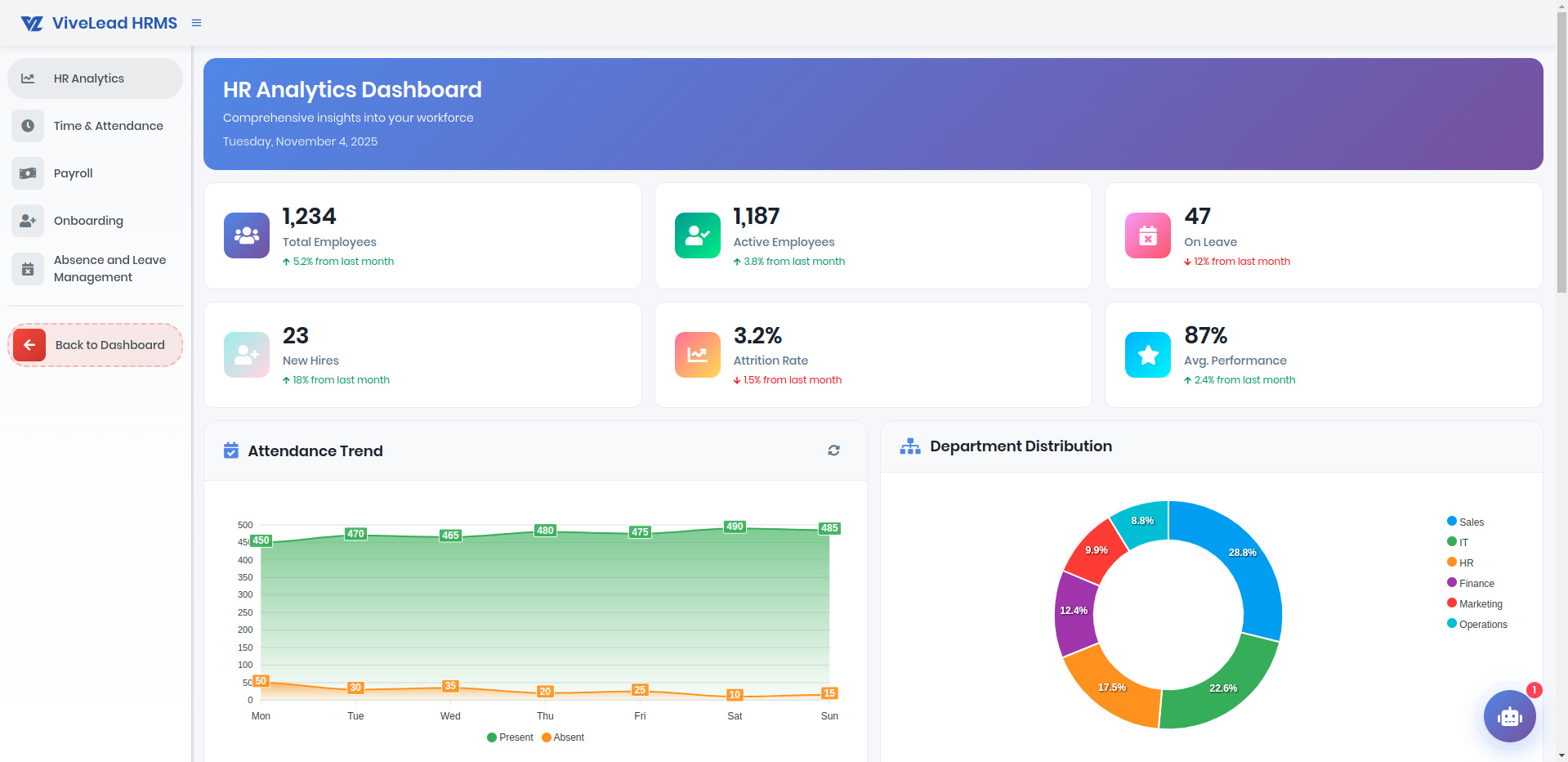Click the Department Distribution hierarchy icon

(909, 446)
